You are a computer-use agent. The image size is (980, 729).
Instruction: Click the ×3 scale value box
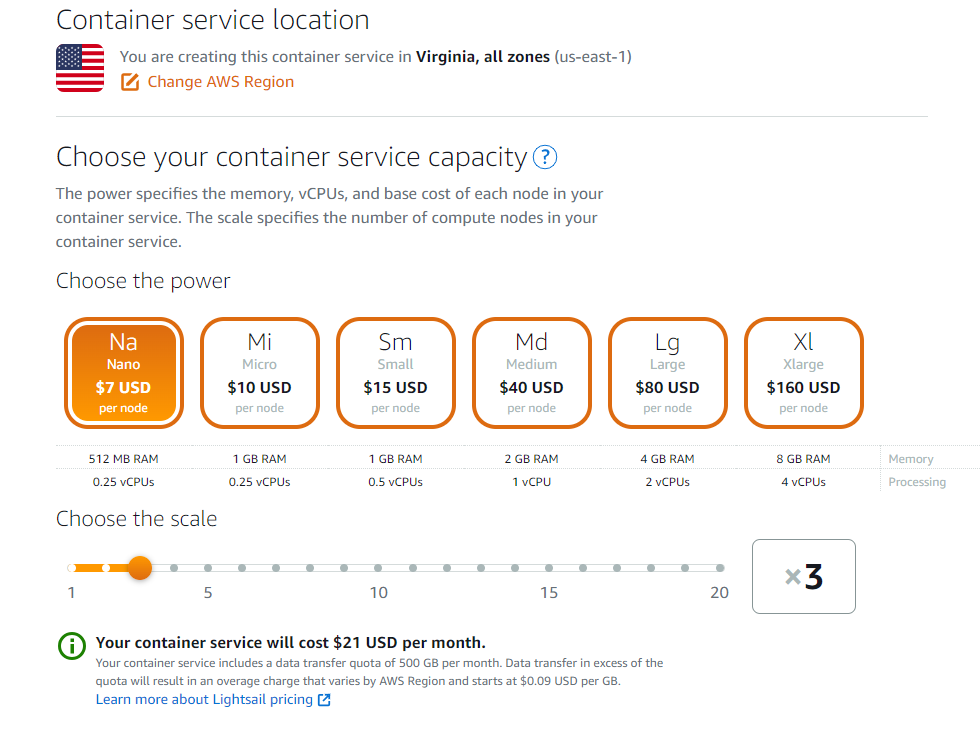click(x=804, y=576)
